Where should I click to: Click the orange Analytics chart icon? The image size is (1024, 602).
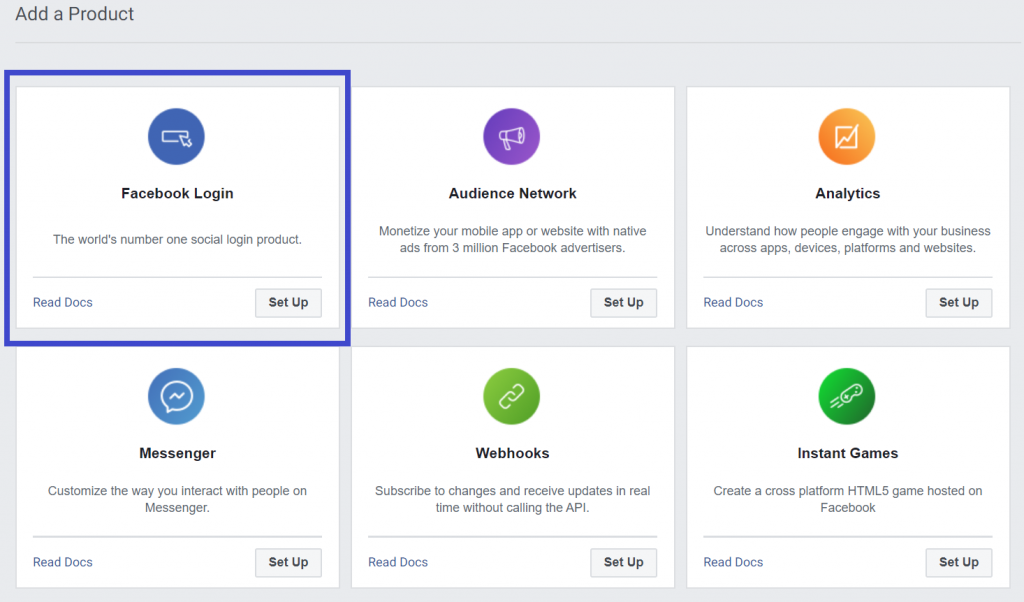[846, 137]
